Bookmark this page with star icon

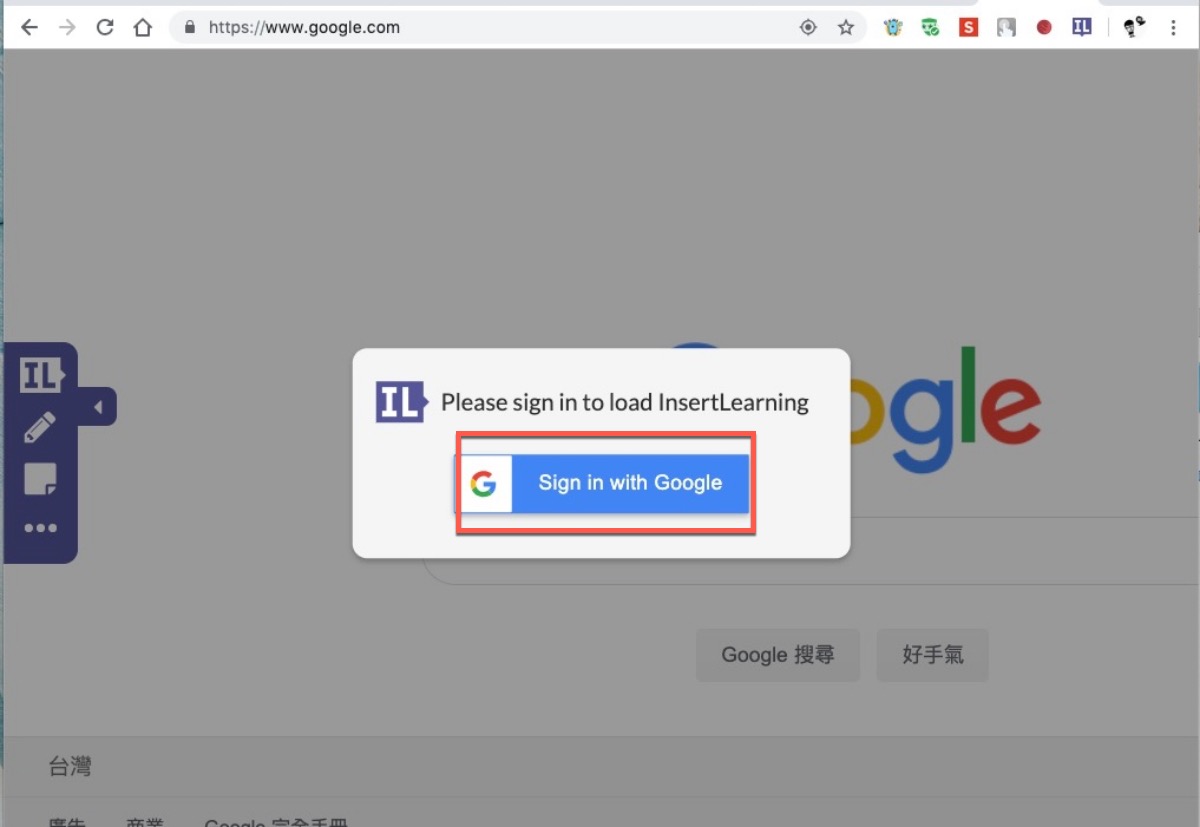point(846,28)
